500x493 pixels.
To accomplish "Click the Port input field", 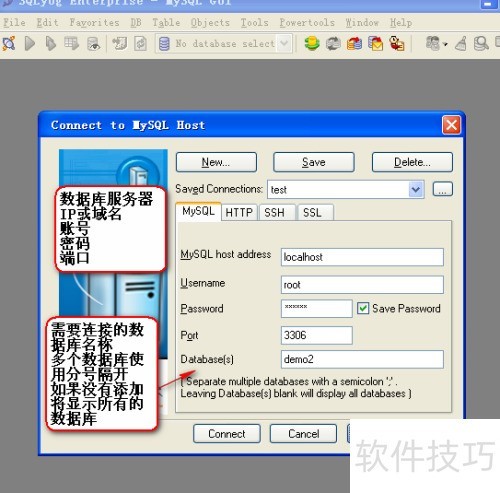I will point(317,335).
